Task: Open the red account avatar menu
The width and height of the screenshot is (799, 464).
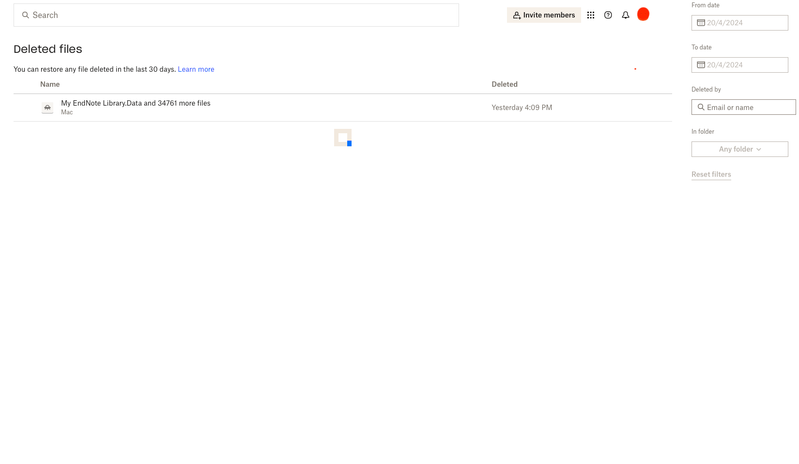Action: (x=643, y=14)
